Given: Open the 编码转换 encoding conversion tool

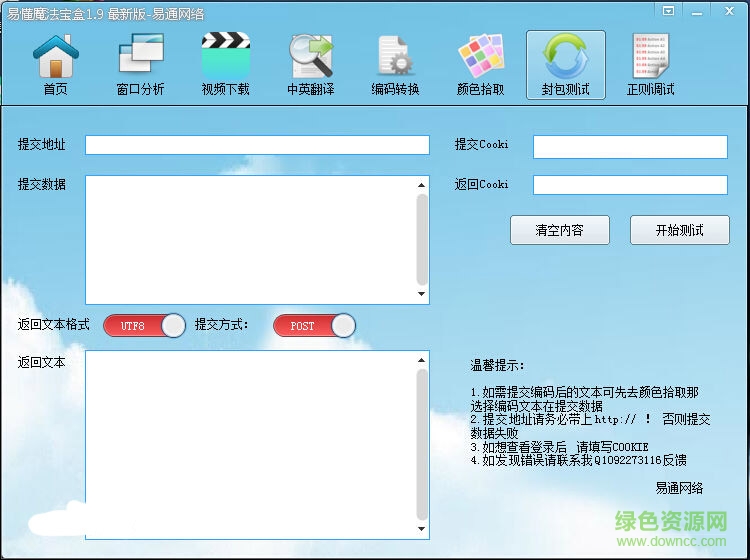Looking at the screenshot, I should pyautogui.click(x=395, y=65).
